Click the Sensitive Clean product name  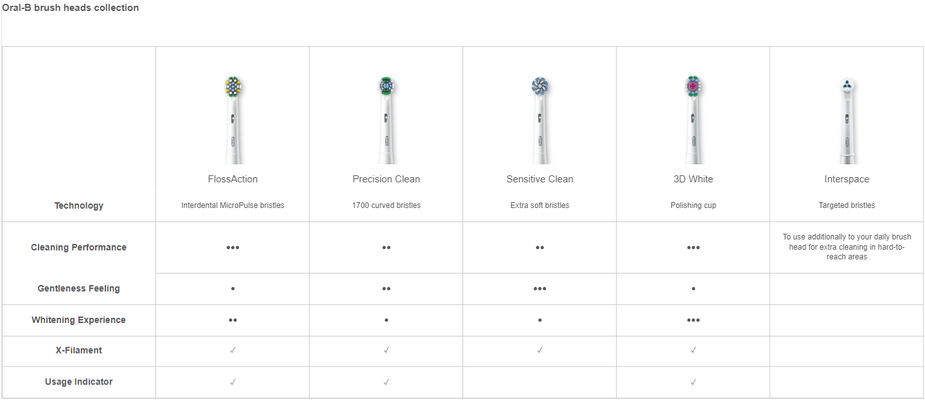(x=540, y=179)
